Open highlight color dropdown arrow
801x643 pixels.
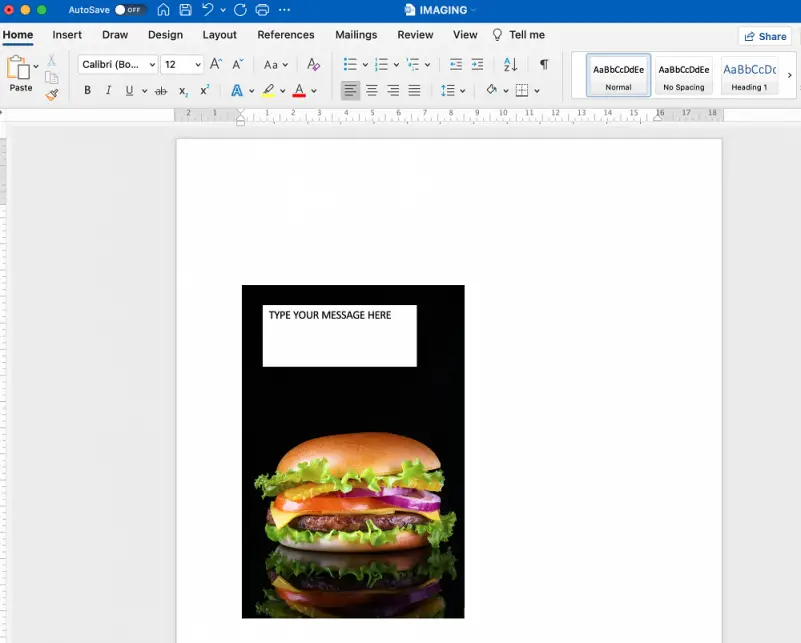(282, 91)
